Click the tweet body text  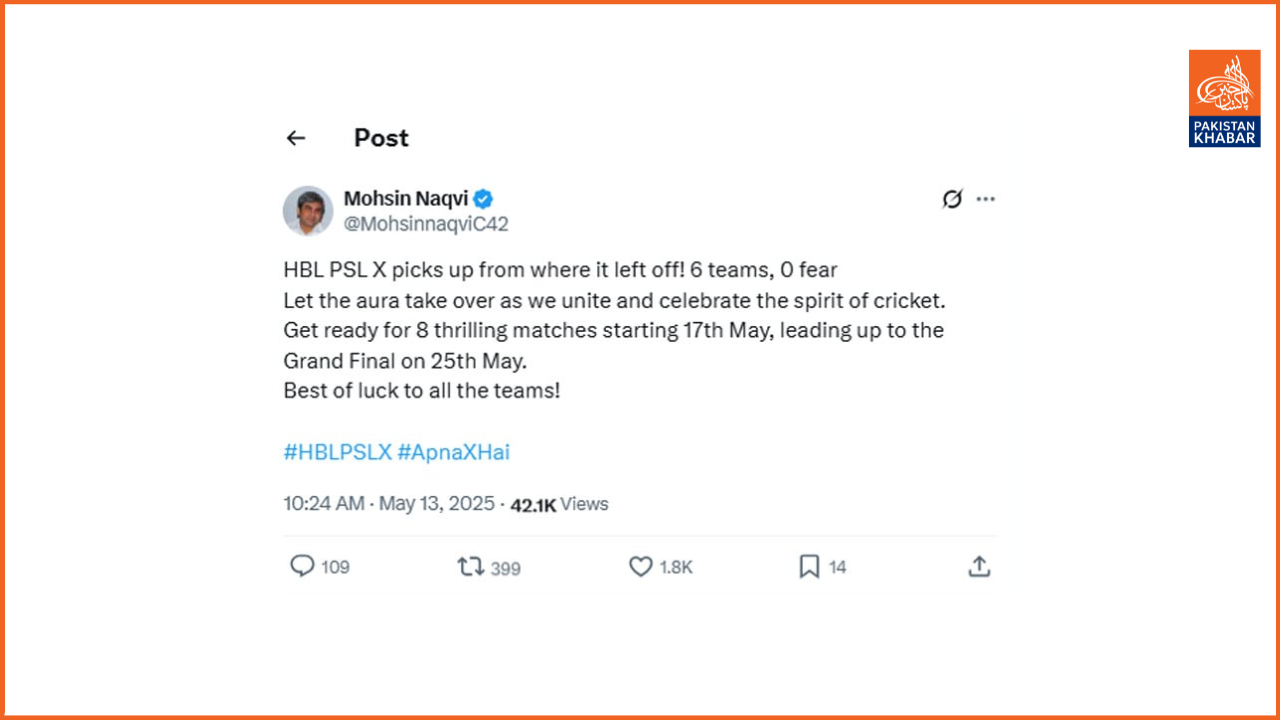613,330
